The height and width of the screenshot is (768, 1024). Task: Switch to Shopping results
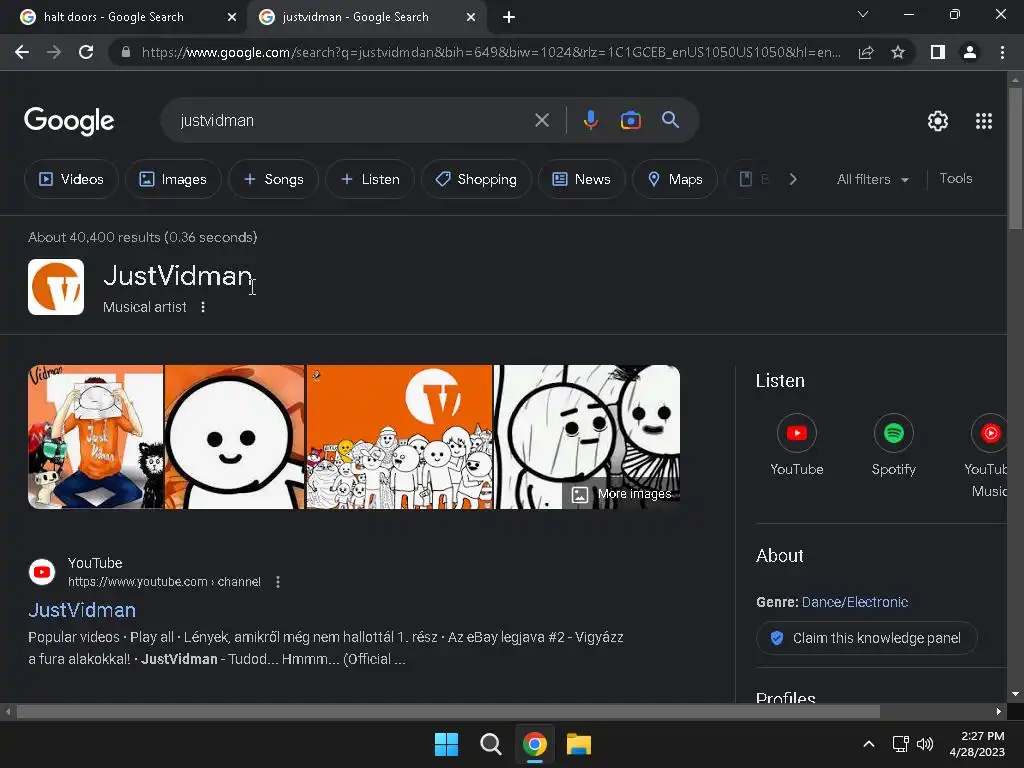tap(476, 179)
